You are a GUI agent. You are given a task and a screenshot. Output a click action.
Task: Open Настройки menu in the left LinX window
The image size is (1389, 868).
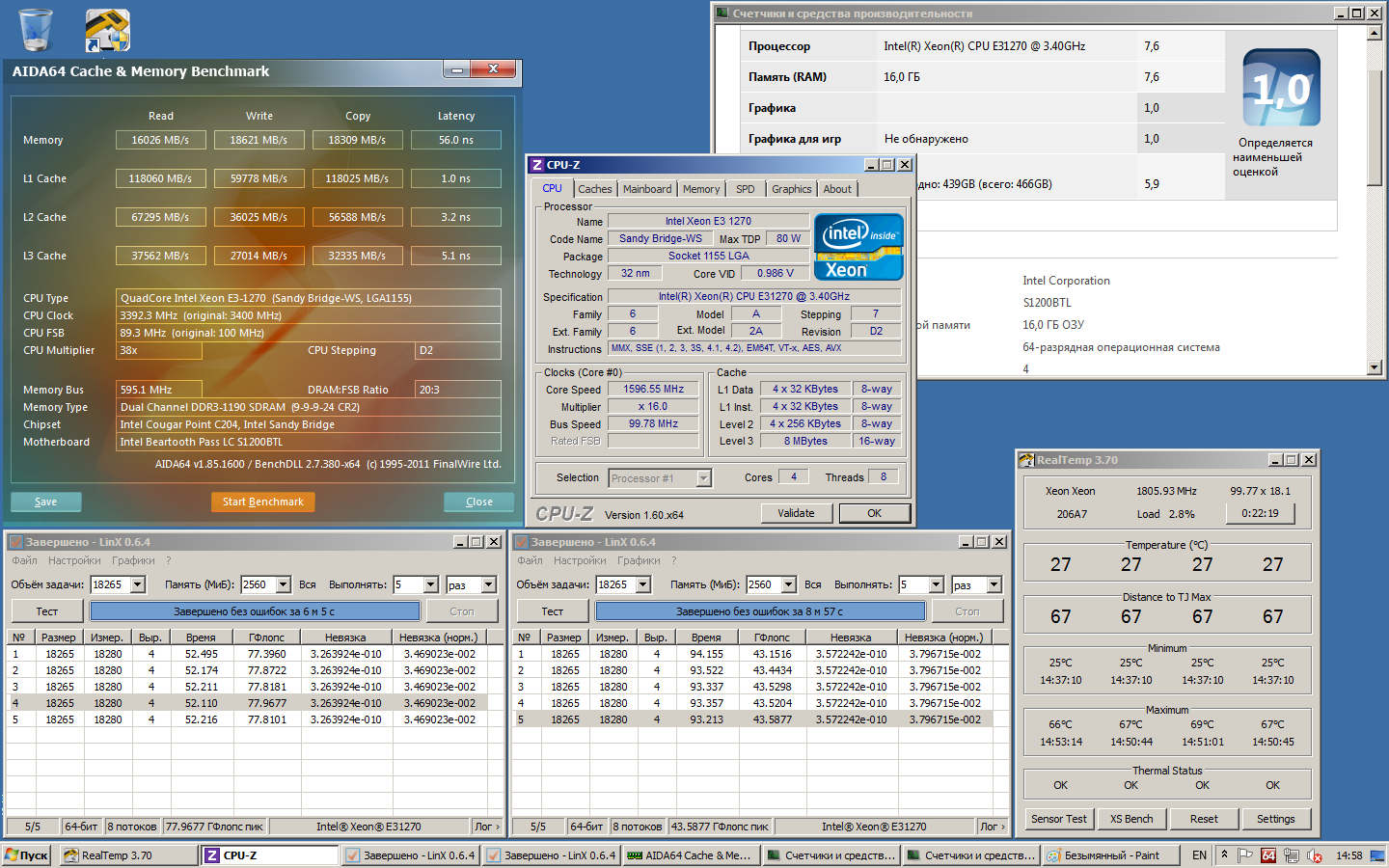pyautogui.click(x=74, y=560)
